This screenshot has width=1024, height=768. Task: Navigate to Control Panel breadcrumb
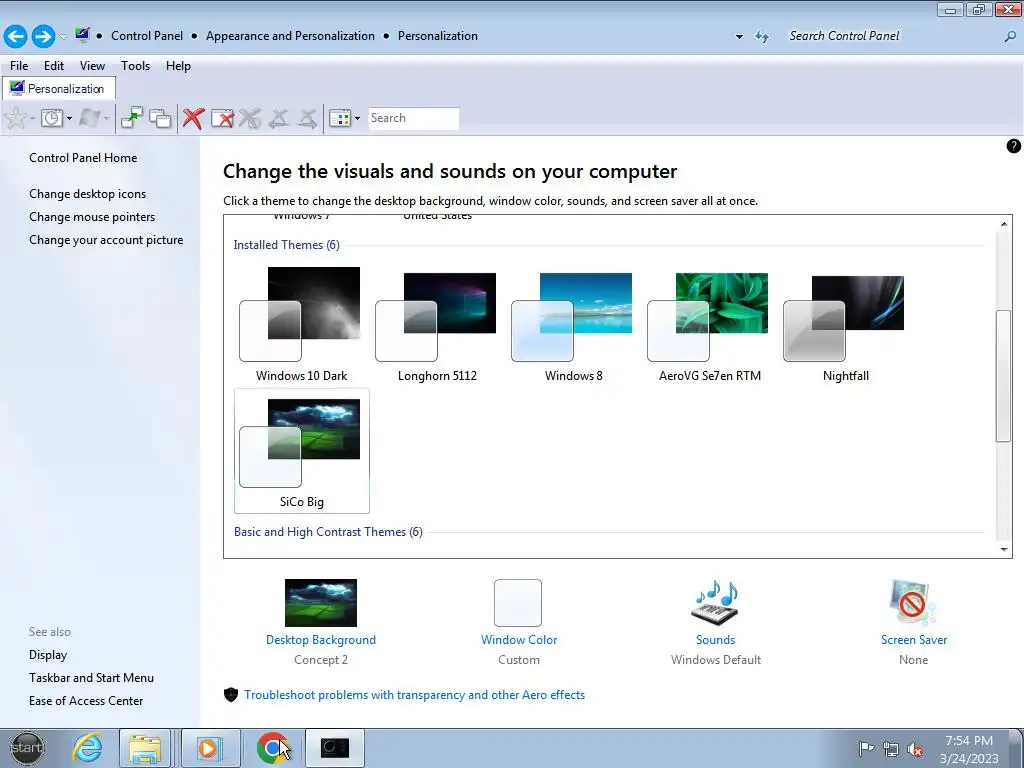[147, 36]
